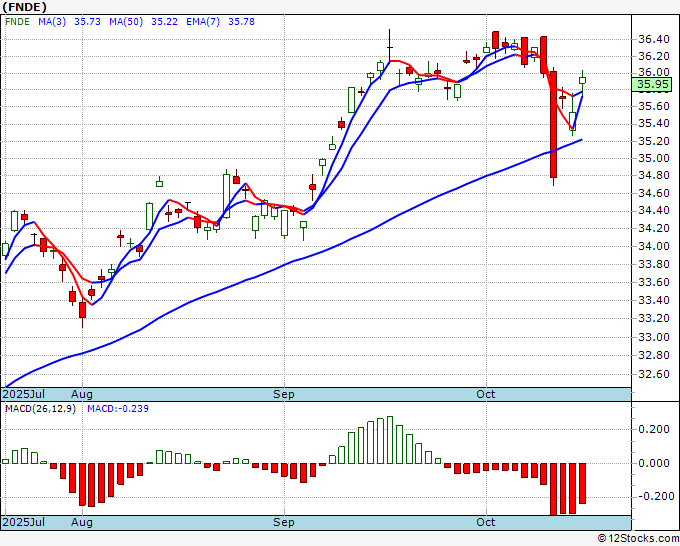Click the 33.40 price axis label

pos(654,300)
